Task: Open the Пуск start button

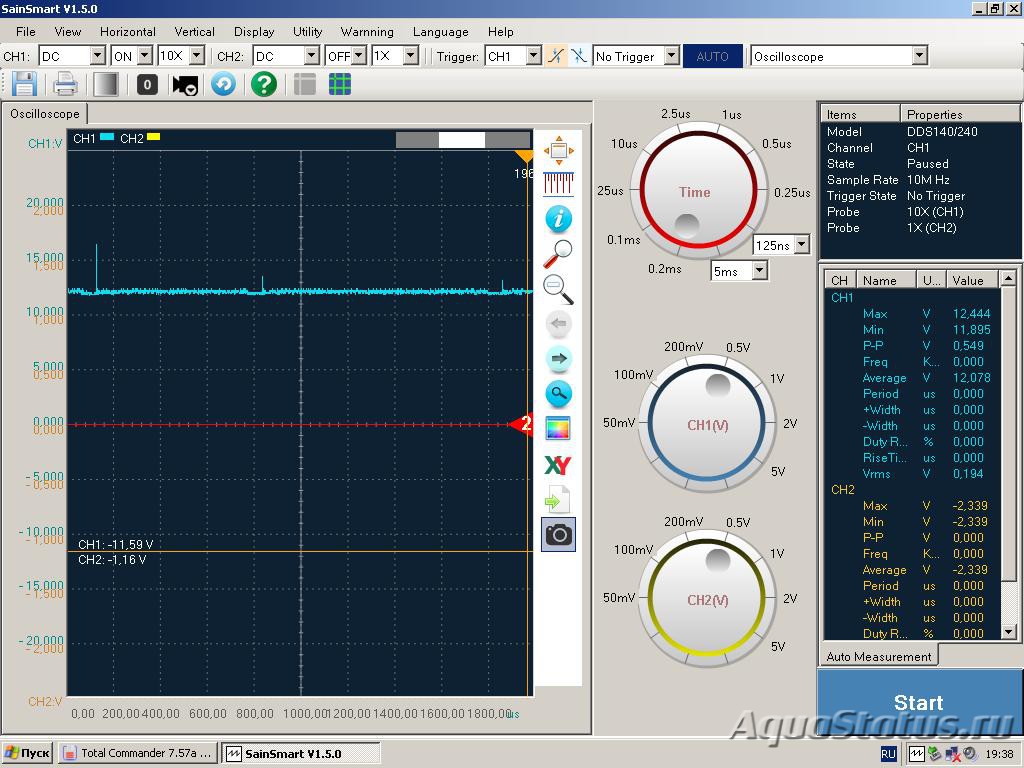Action: 28,753
